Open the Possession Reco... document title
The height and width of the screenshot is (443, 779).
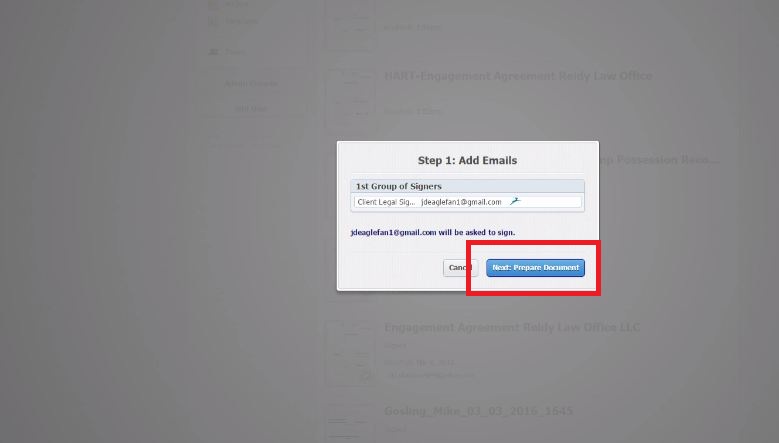[x=659, y=160]
